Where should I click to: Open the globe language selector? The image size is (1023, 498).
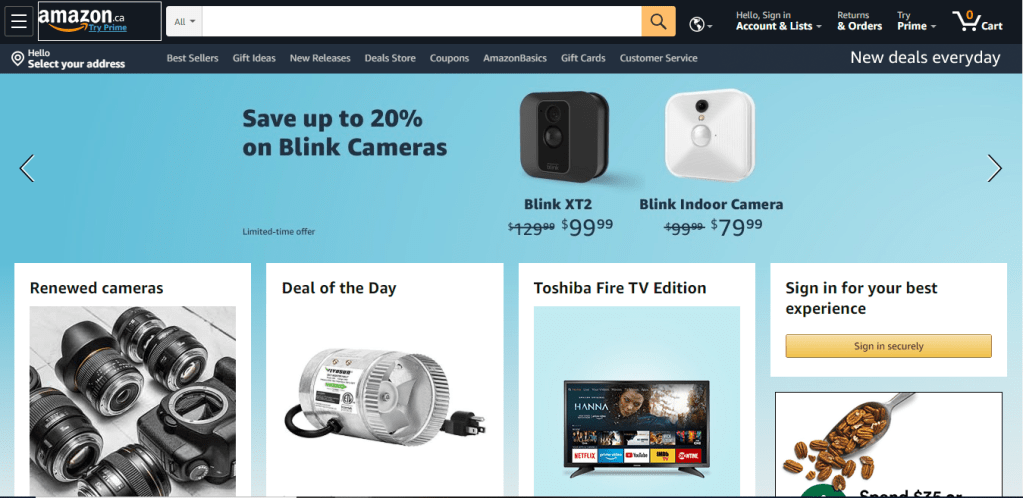pos(701,25)
